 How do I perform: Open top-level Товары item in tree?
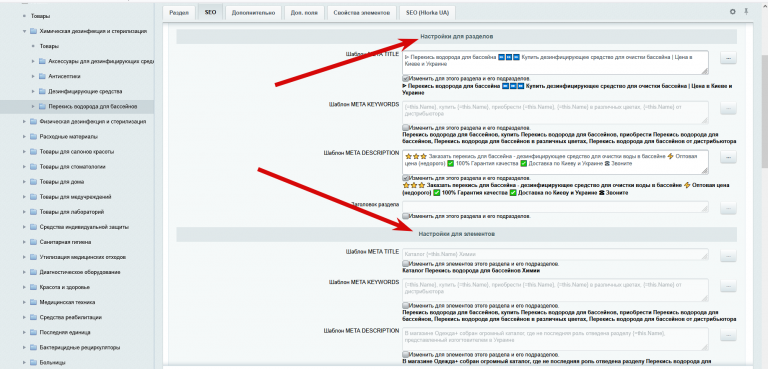point(40,16)
